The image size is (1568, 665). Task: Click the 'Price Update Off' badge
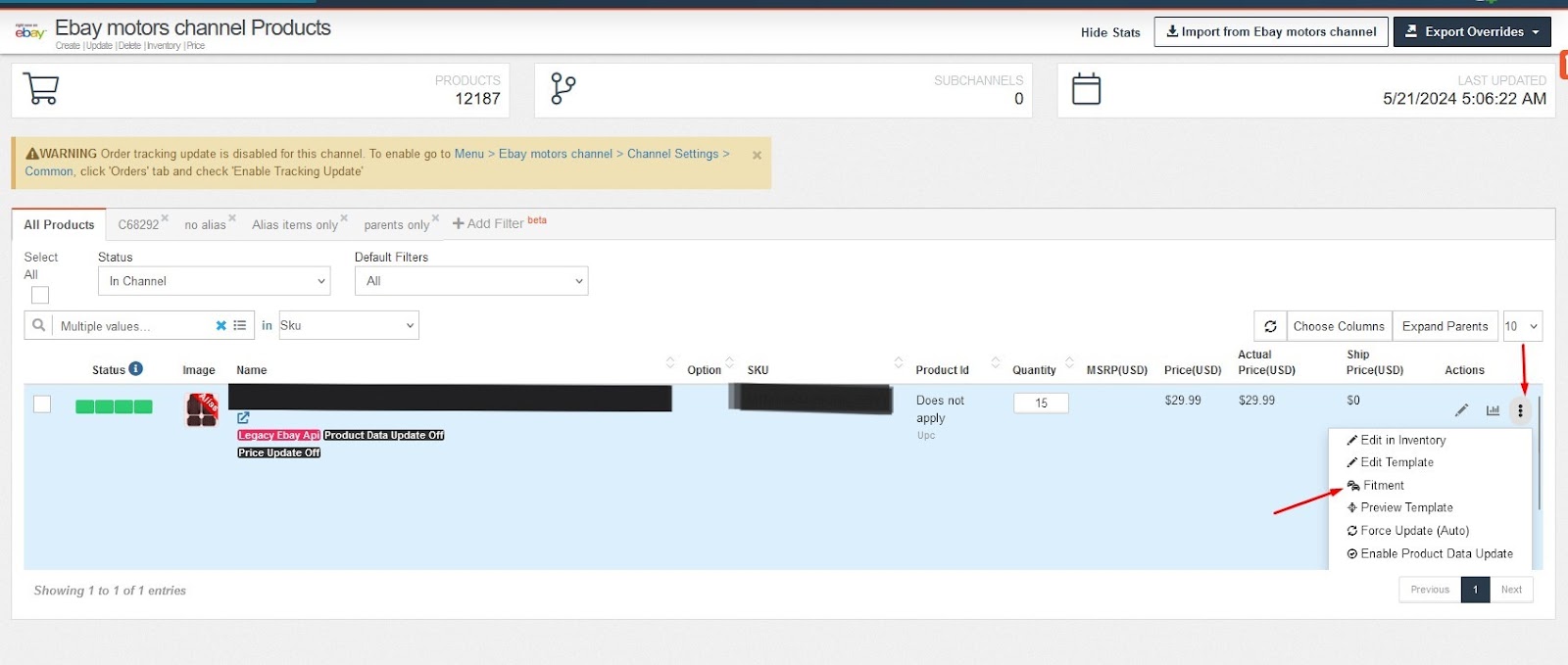pos(279,452)
